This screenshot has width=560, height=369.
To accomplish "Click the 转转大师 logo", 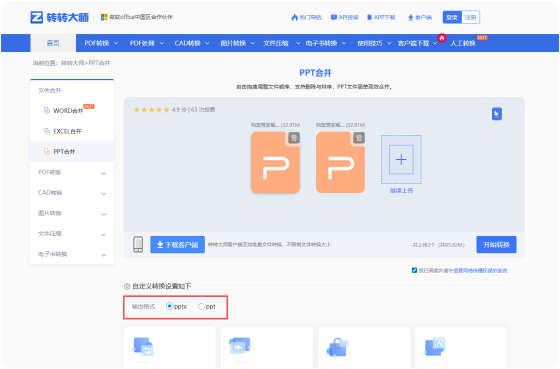I will [59, 17].
